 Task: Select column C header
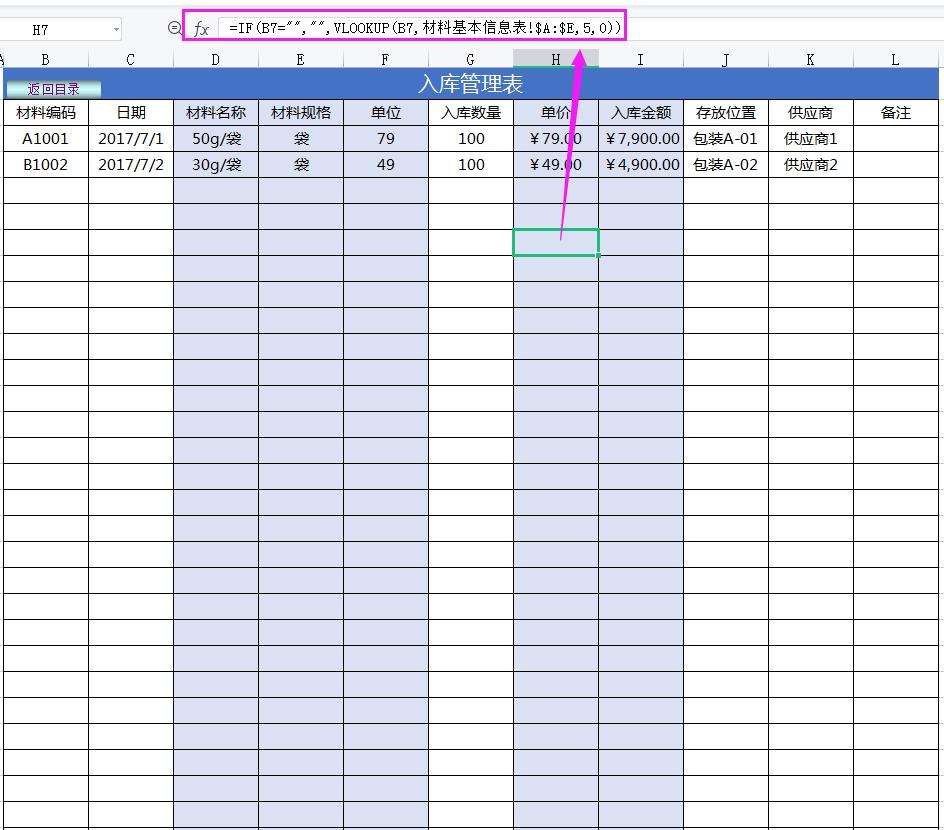coord(131,60)
